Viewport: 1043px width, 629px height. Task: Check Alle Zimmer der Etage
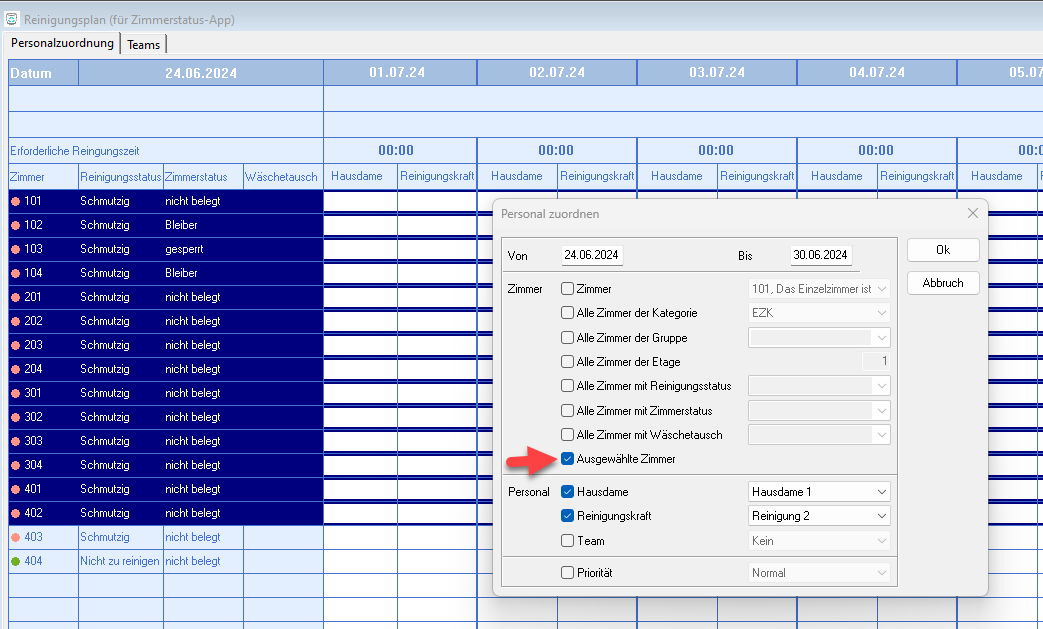pyautogui.click(x=567, y=362)
